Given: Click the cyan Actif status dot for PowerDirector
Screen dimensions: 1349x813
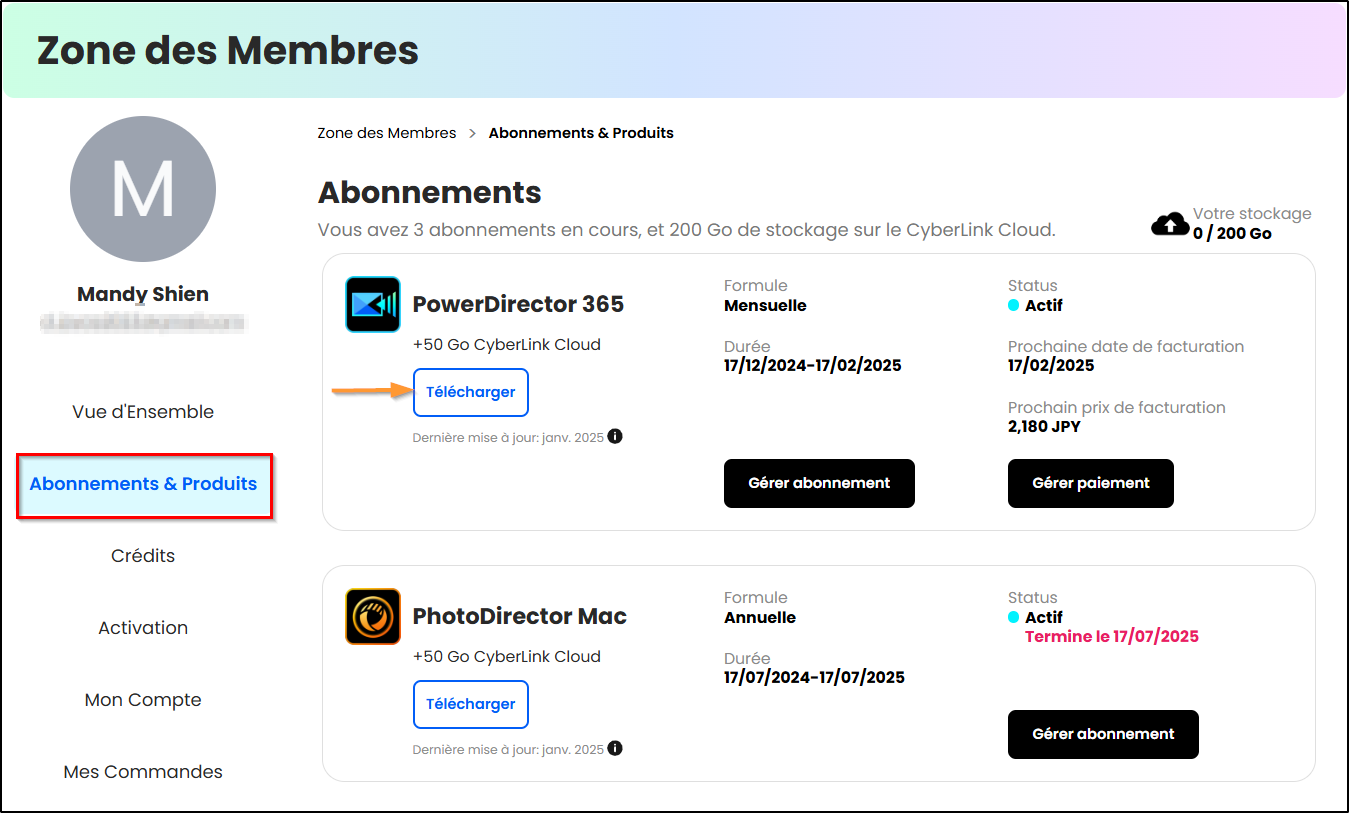Looking at the screenshot, I should tap(1014, 306).
